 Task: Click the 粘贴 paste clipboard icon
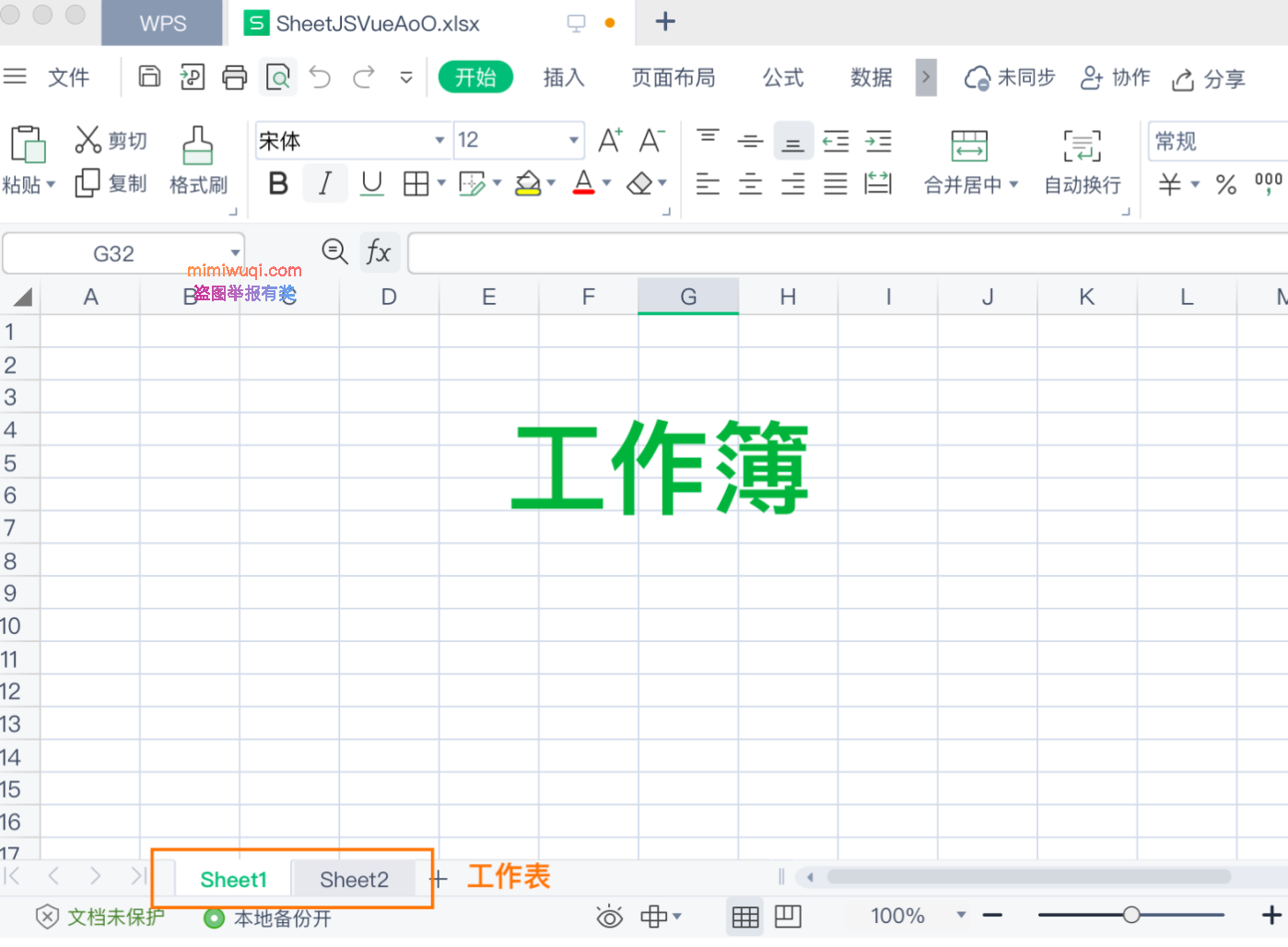coord(28,146)
